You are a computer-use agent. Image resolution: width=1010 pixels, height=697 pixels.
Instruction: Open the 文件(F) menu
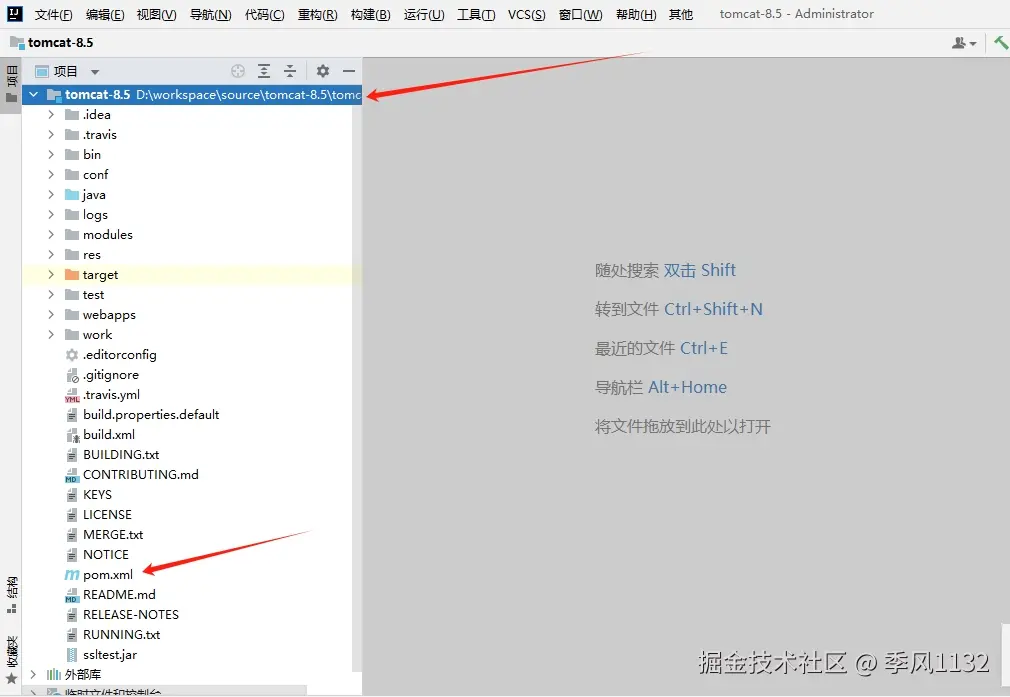point(53,14)
